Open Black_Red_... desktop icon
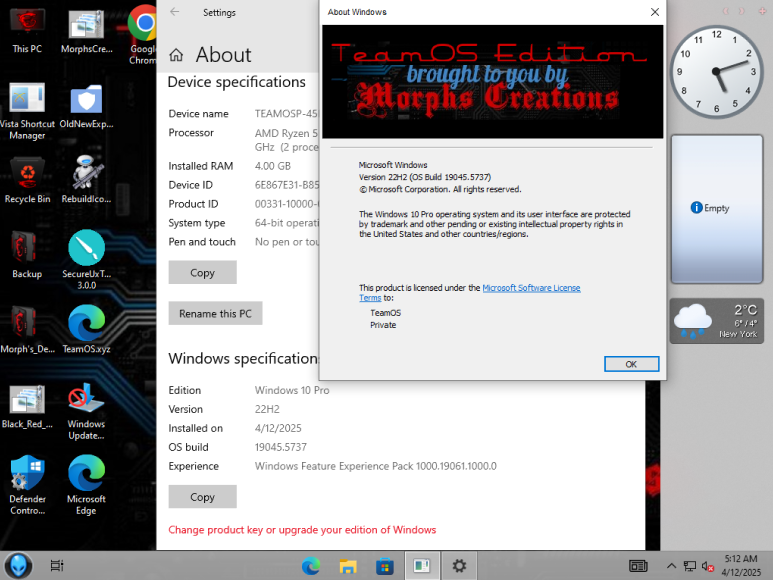The image size is (773, 580). pos(27,406)
